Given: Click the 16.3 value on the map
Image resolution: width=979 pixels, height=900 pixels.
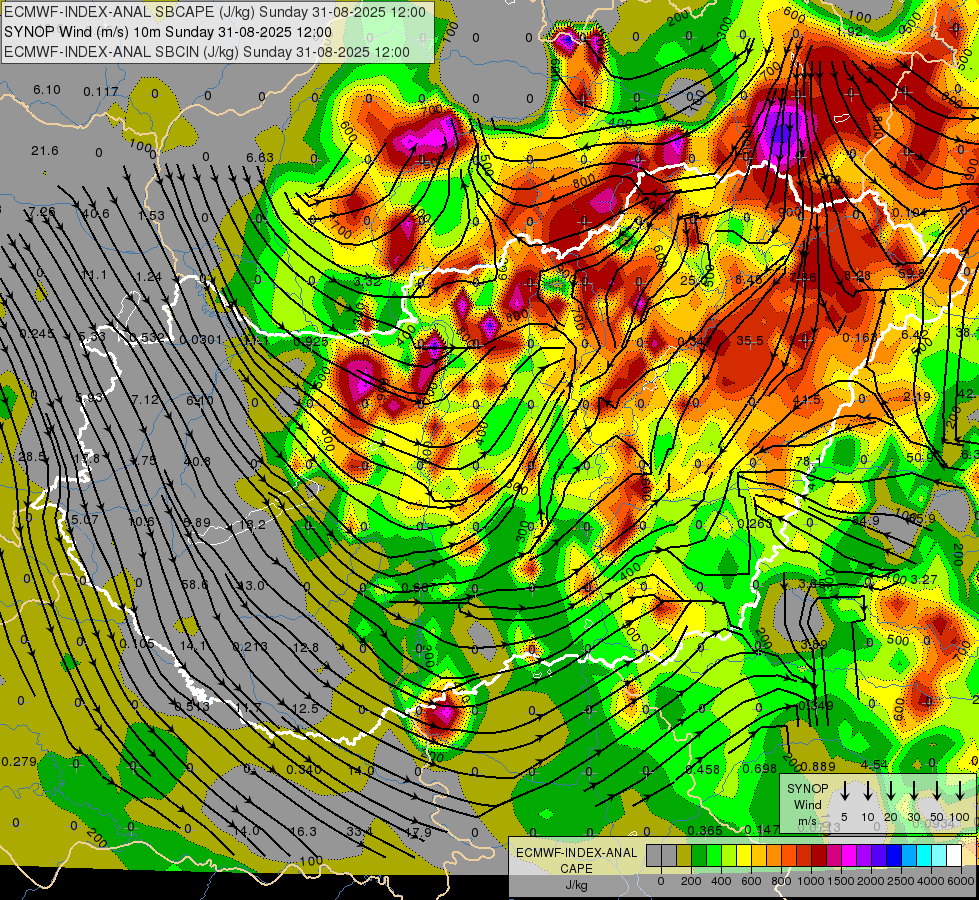Looking at the screenshot, I should [x=303, y=832].
